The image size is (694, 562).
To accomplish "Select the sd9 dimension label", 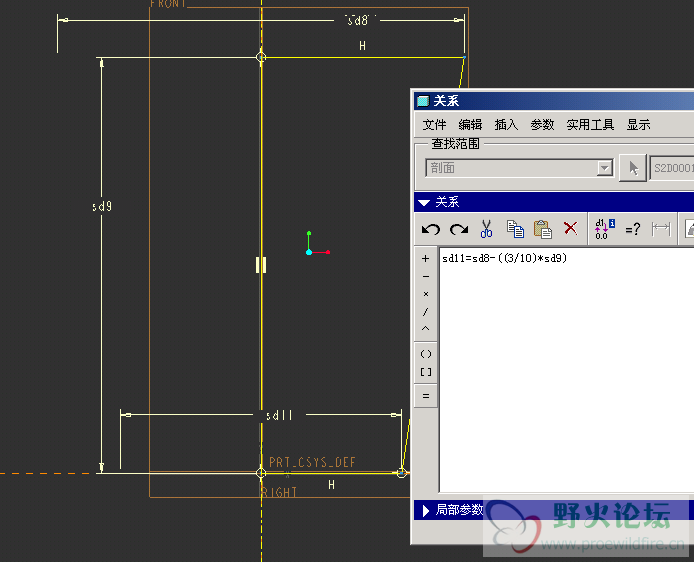I will 102,206.
